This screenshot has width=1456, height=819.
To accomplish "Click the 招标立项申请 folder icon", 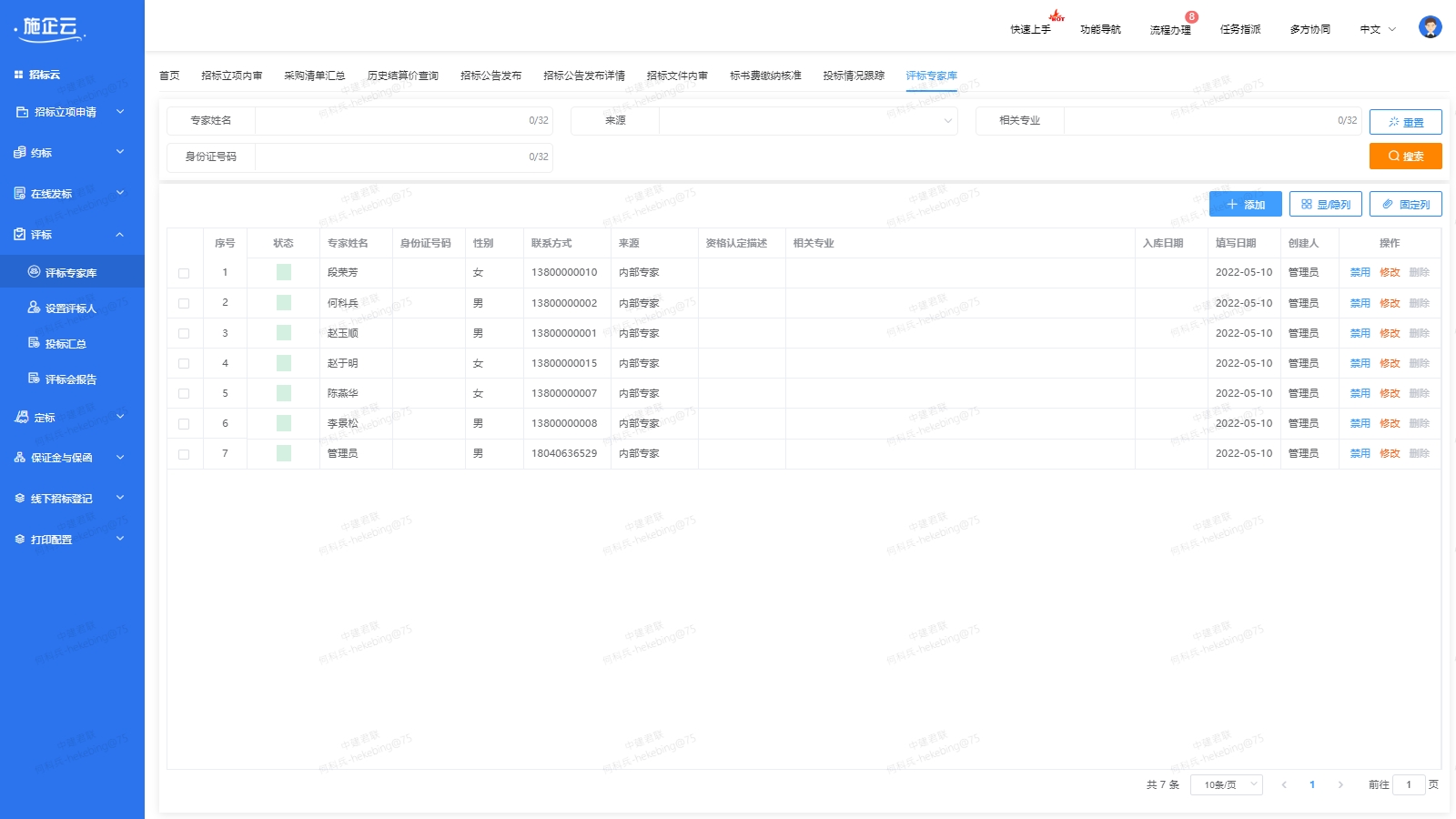I will coord(22,112).
